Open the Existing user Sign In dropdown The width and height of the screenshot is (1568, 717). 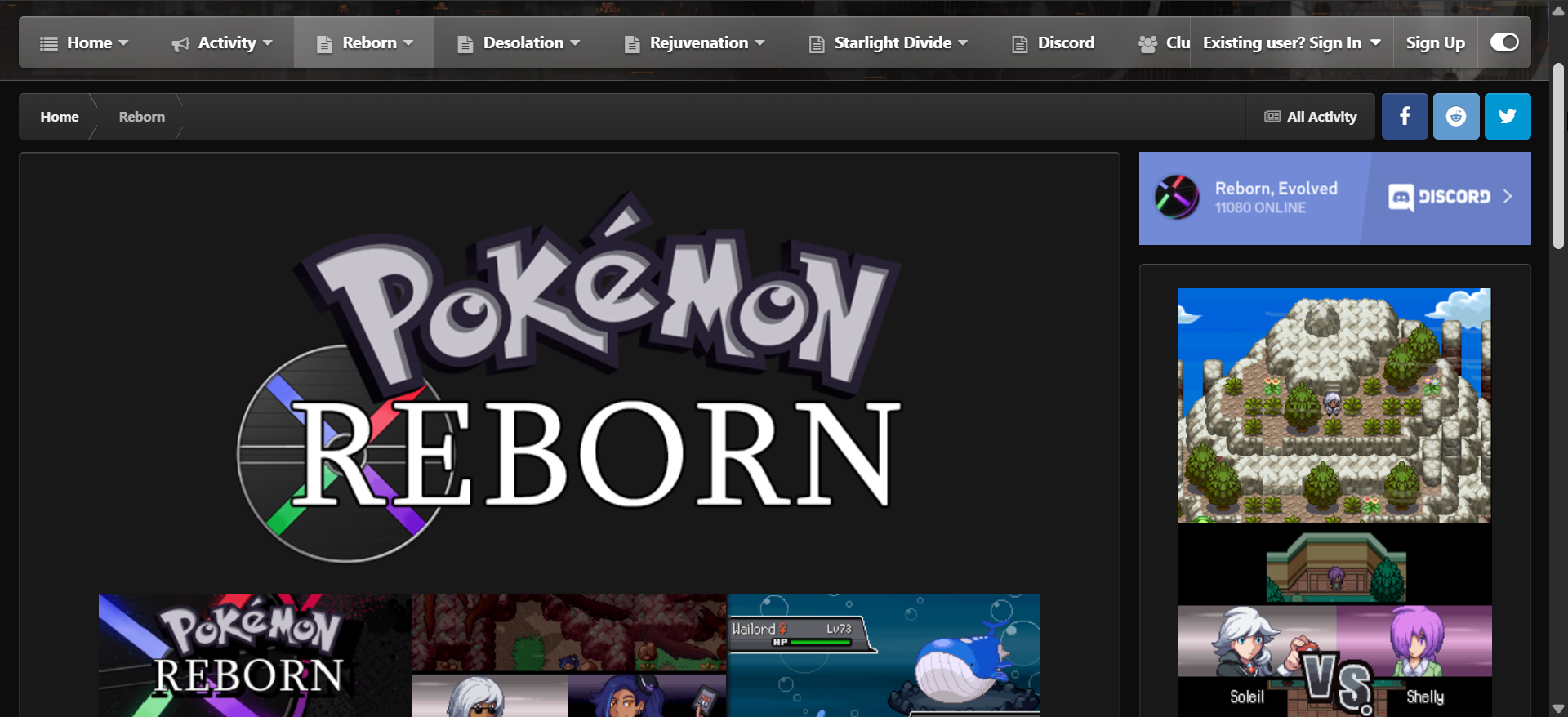(x=1290, y=42)
